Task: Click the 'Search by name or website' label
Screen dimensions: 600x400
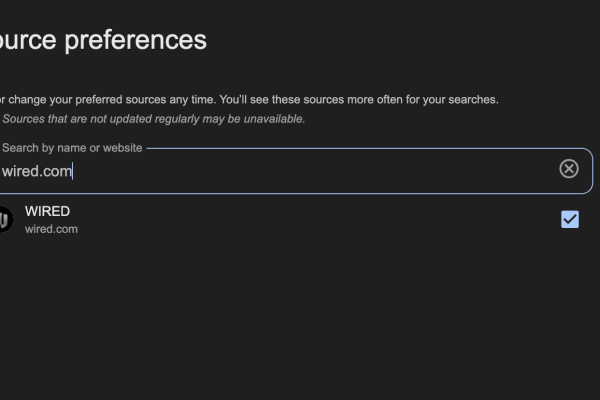Action: 72,148
